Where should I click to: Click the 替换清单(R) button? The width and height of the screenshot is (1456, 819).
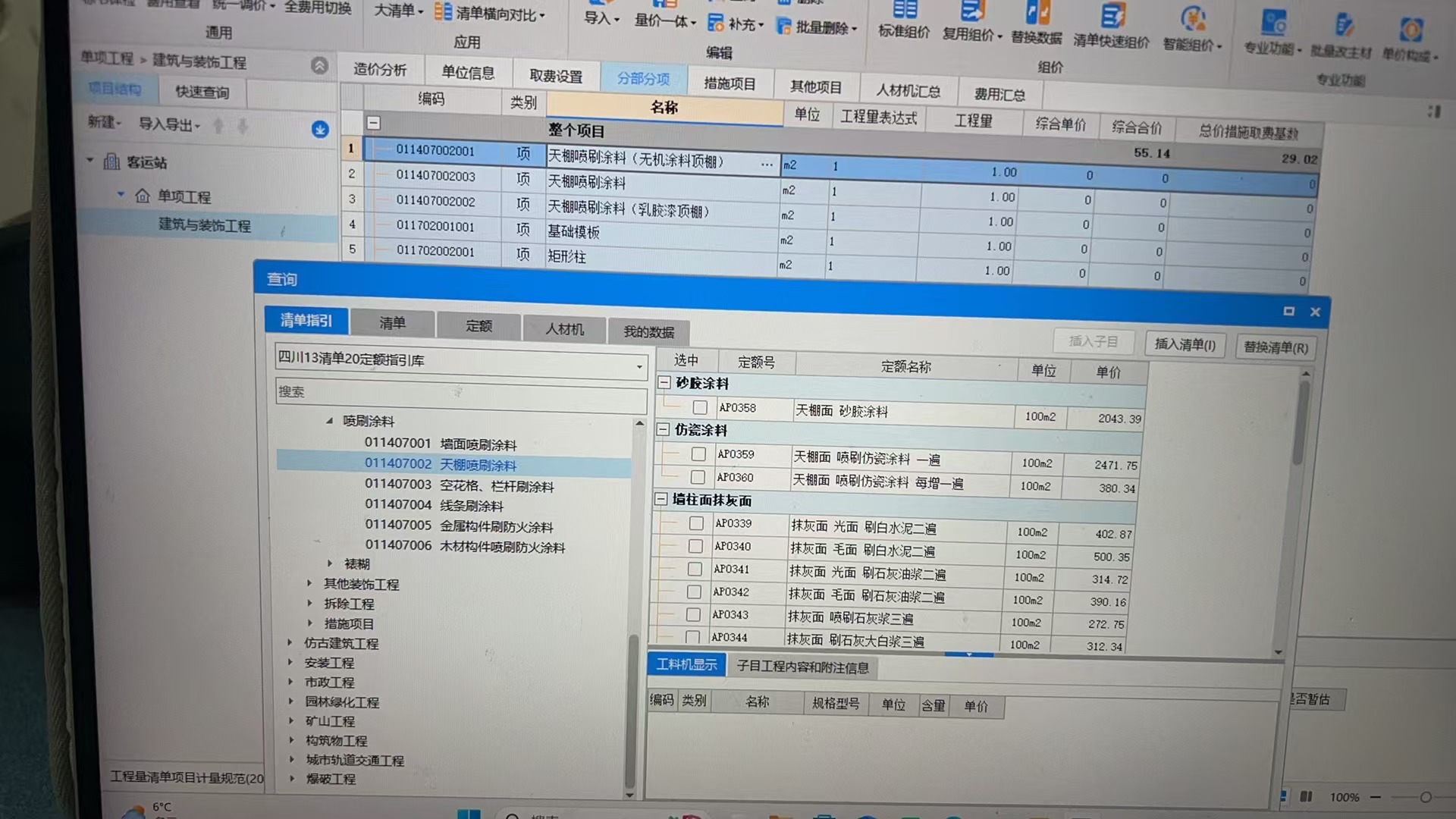pos(1276,347)
